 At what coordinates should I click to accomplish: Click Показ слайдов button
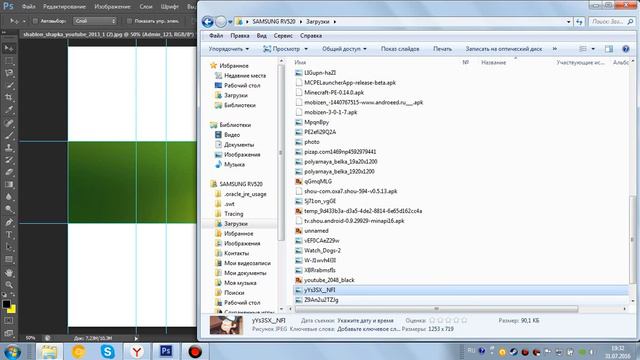[400, 49]
